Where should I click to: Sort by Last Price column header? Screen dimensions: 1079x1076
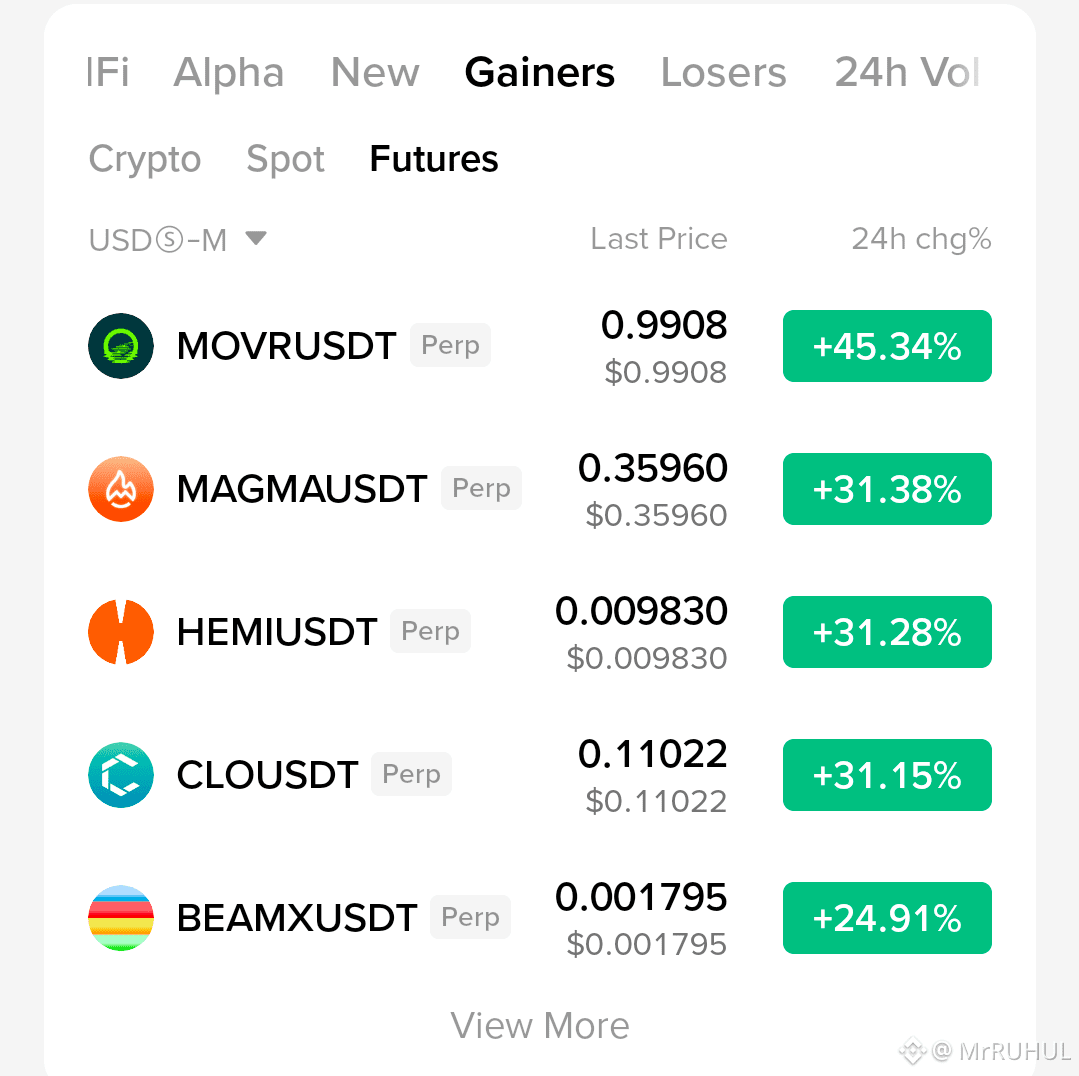click(659, 239)
